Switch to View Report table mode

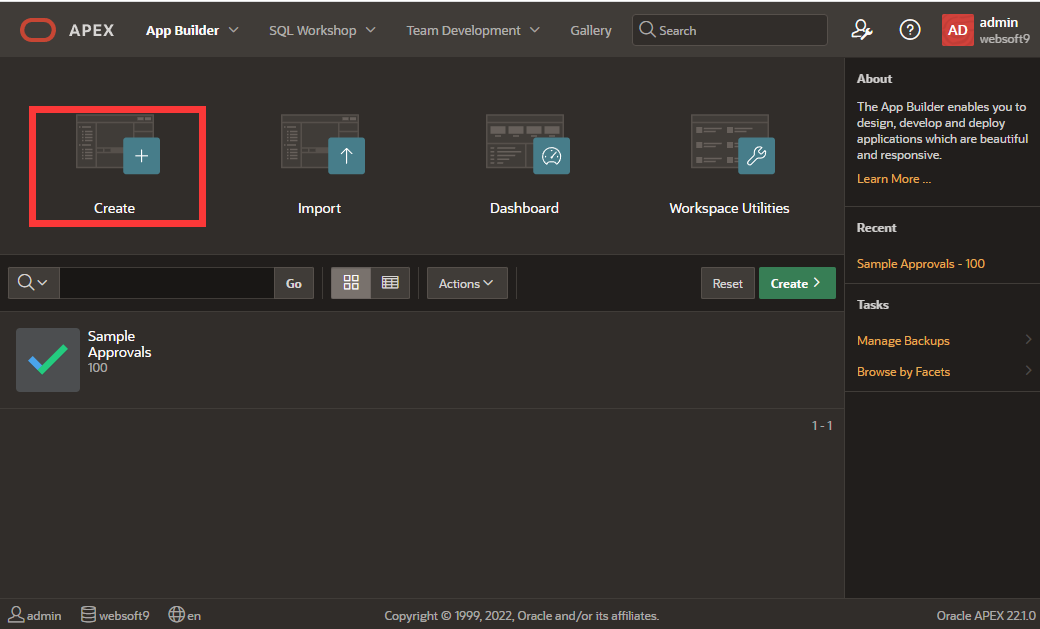tap(390, 283)
